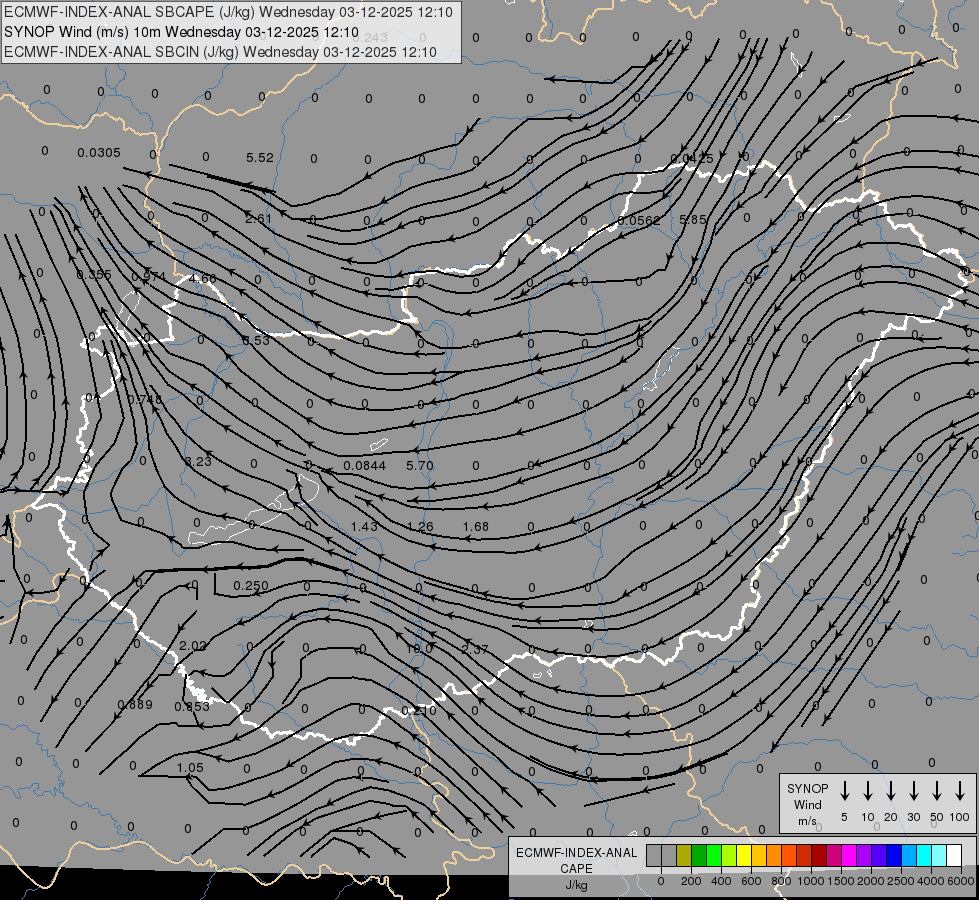Pick the white swatch ending the CAPE scale
Viewport: 979px width, 900px height.
pyautogui.click(x=954, y=855)
